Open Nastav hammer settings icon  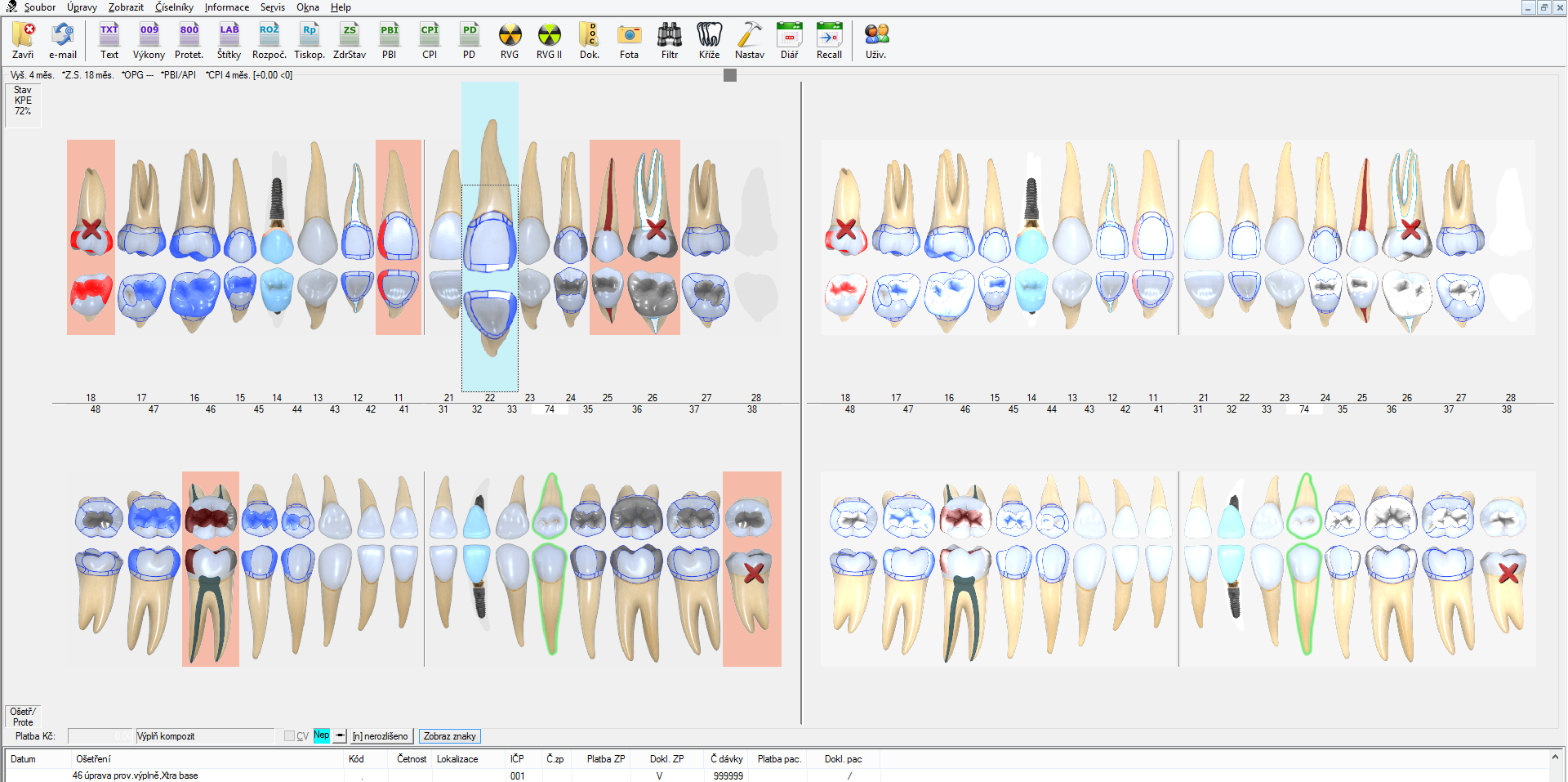coord(749,40)
